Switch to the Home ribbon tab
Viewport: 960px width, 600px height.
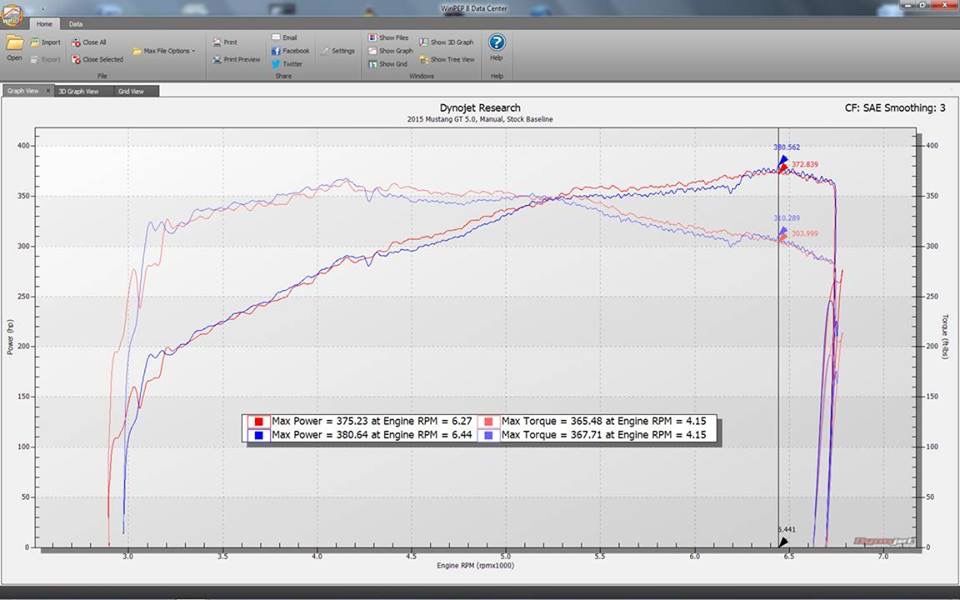point(44,24)
